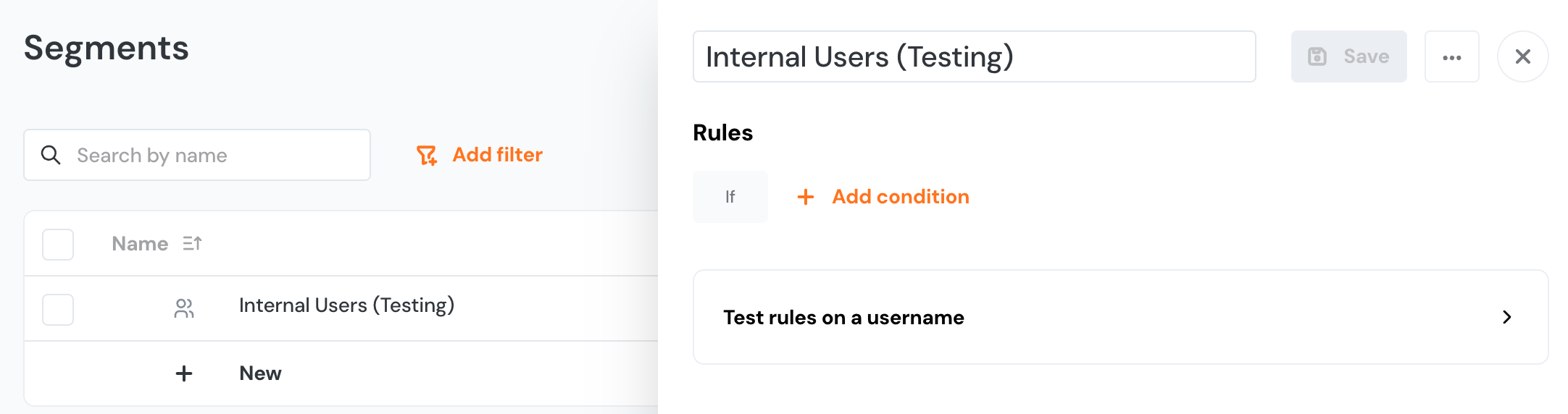Check the Internal Users (Testing) row checkbox
The height and width of the screenshot is (414, 1568).
pyautogui.click(x=58, y=310)
